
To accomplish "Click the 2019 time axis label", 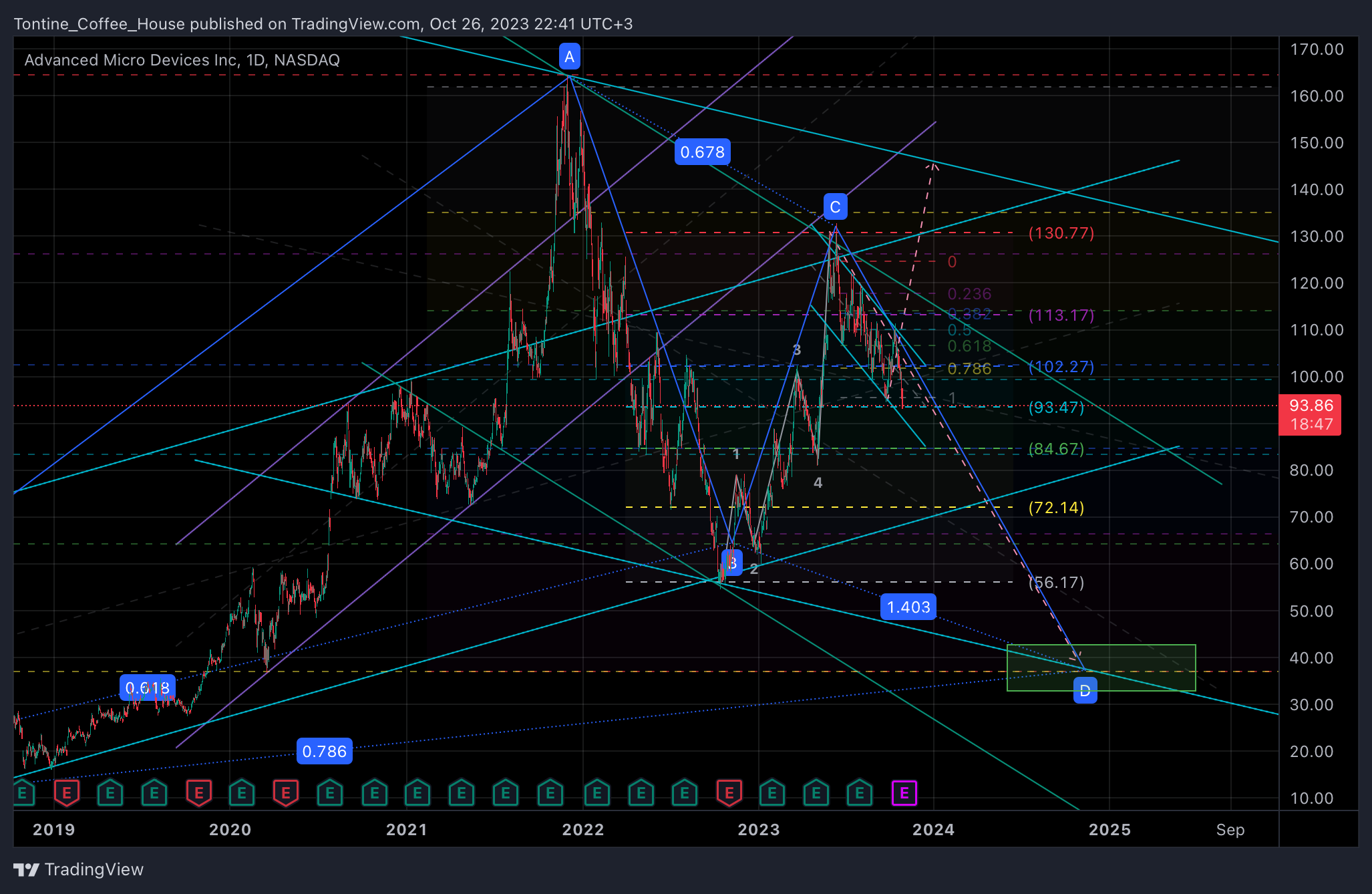I will [x=54, y=830].
